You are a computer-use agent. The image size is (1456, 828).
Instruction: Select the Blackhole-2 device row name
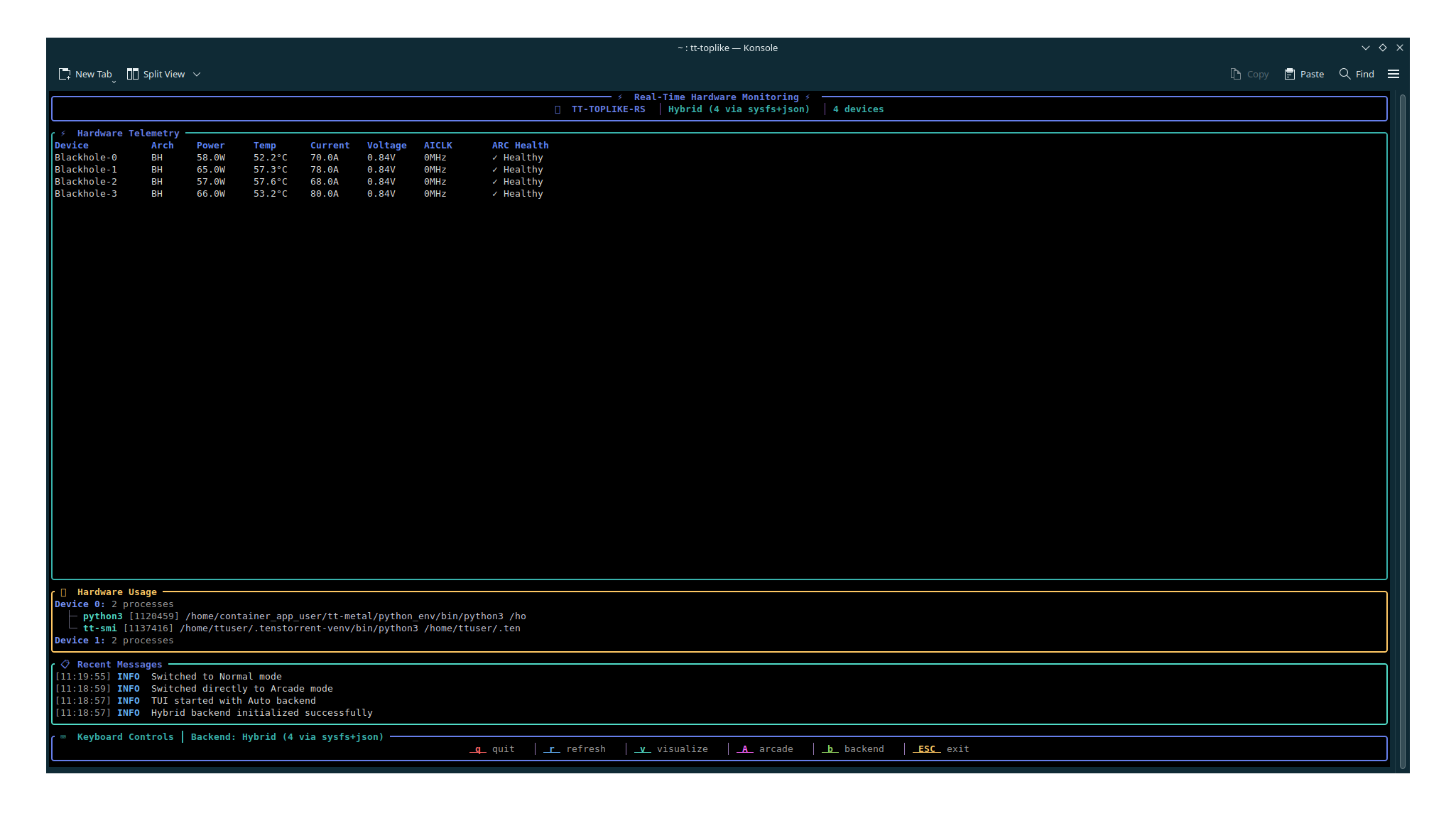pyautogui.click(x=86, y=182)
